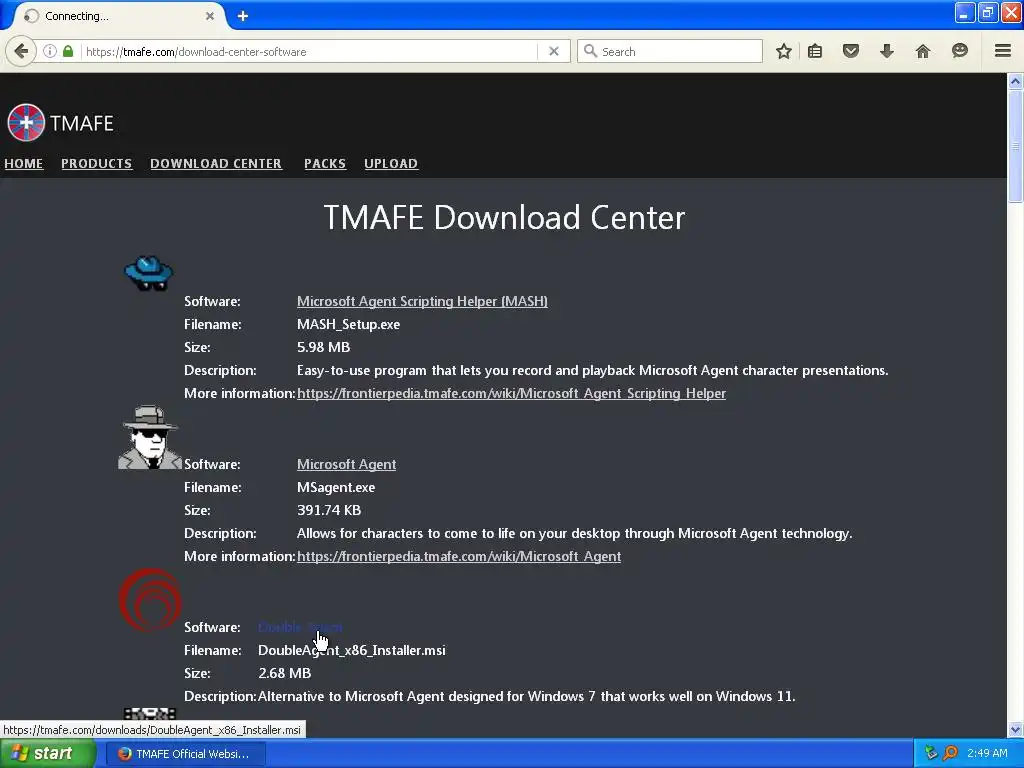1024x768 pixels.
Task: Open a new tab with the plus button
Action: 243,16
